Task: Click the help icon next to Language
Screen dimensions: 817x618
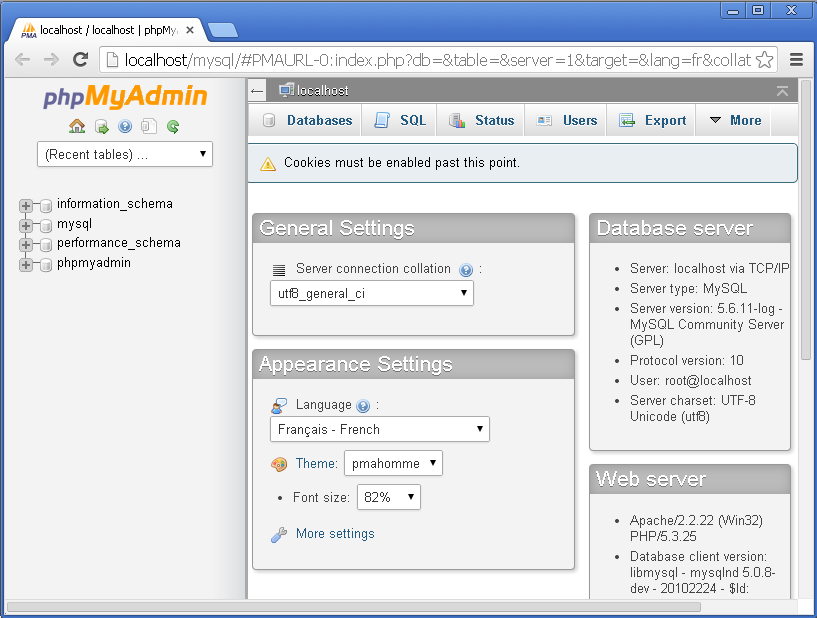Action: pyautogui.click(x=363, y=406)
